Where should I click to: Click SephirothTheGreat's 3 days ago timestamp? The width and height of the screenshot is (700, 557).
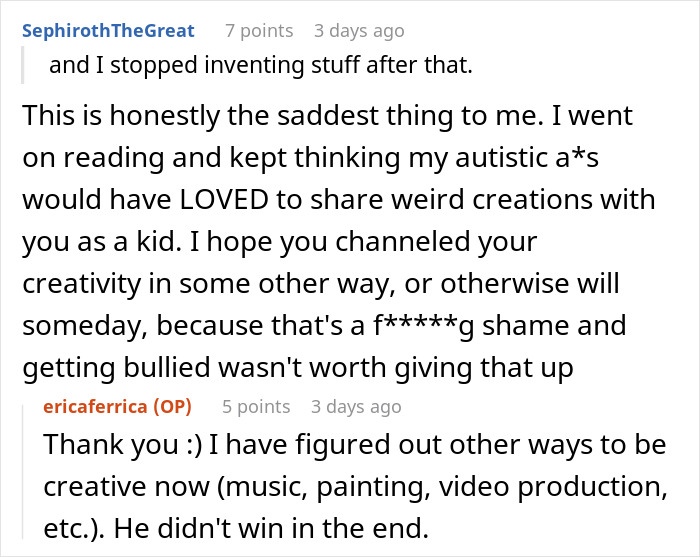pos(361,32)
